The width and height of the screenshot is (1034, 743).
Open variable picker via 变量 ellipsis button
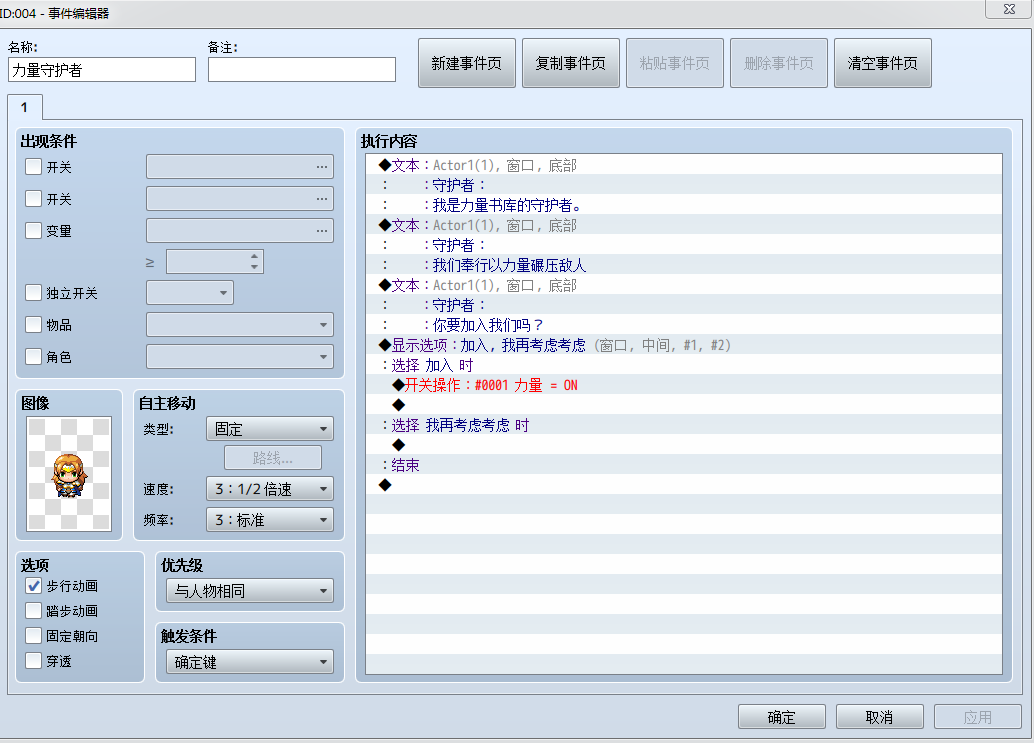point(322,231)
